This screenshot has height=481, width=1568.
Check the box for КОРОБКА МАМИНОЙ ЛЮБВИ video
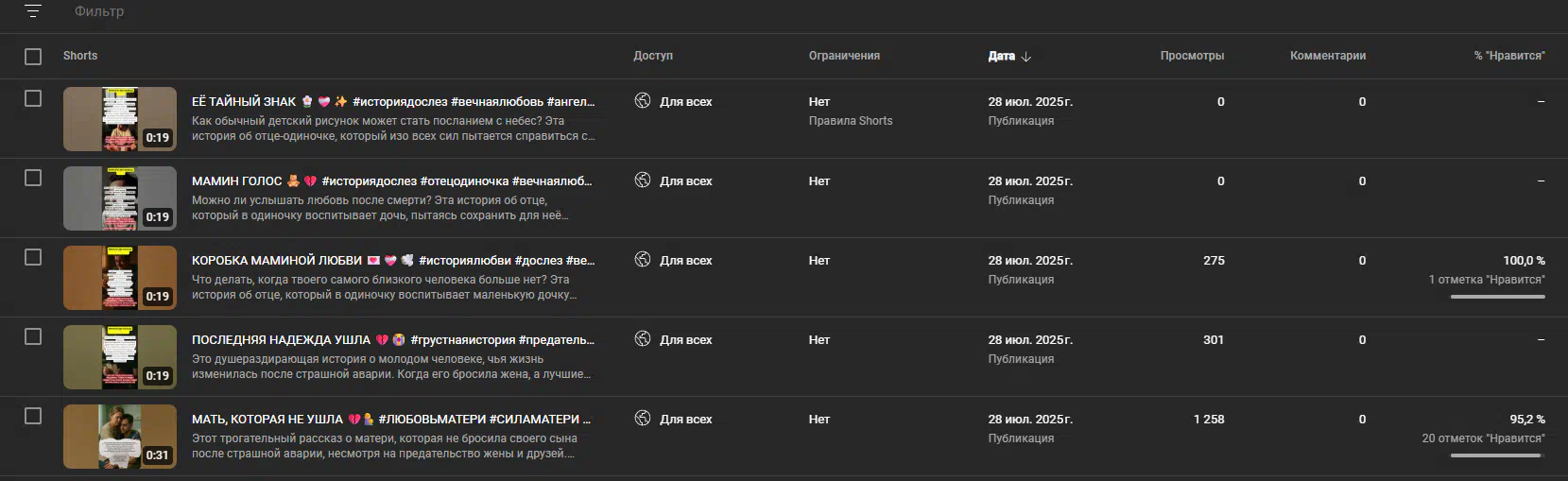tap(33, 257)
